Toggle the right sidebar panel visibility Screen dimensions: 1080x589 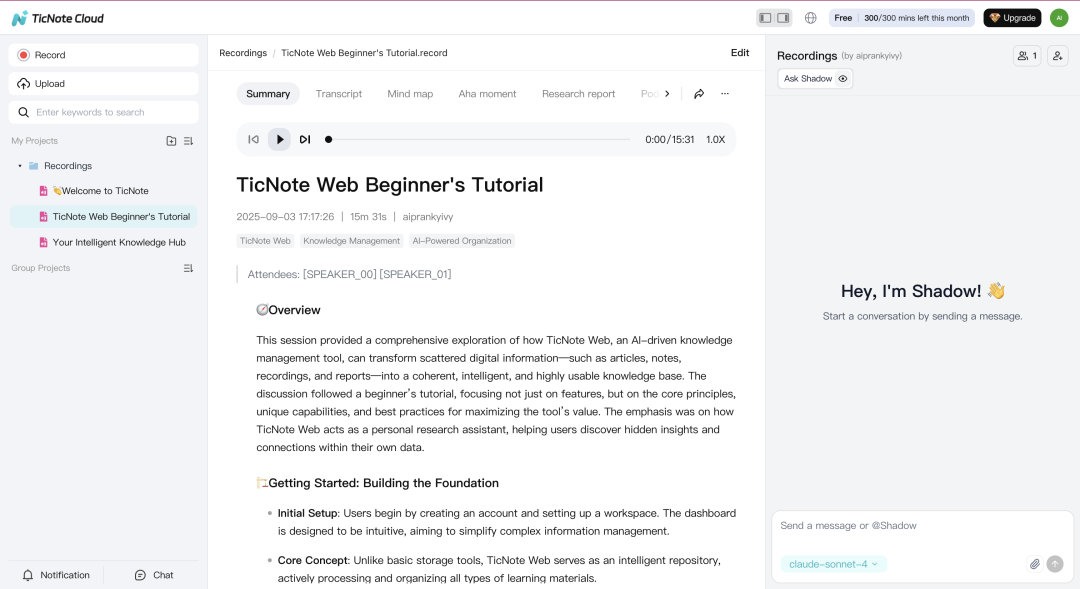[783, 18]
